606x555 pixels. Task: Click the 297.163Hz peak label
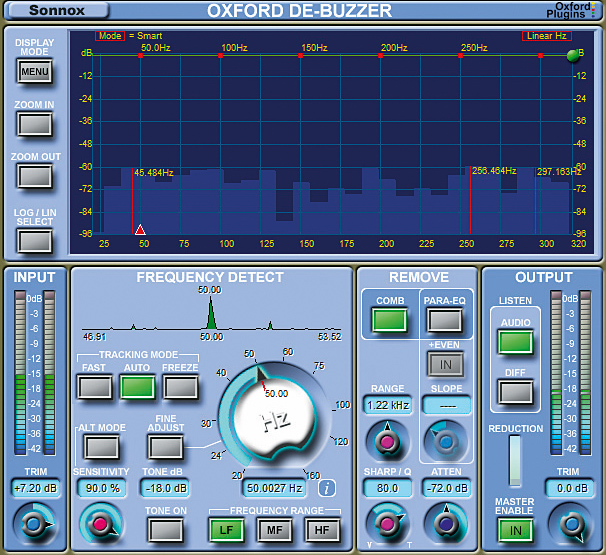click(558, 172)
